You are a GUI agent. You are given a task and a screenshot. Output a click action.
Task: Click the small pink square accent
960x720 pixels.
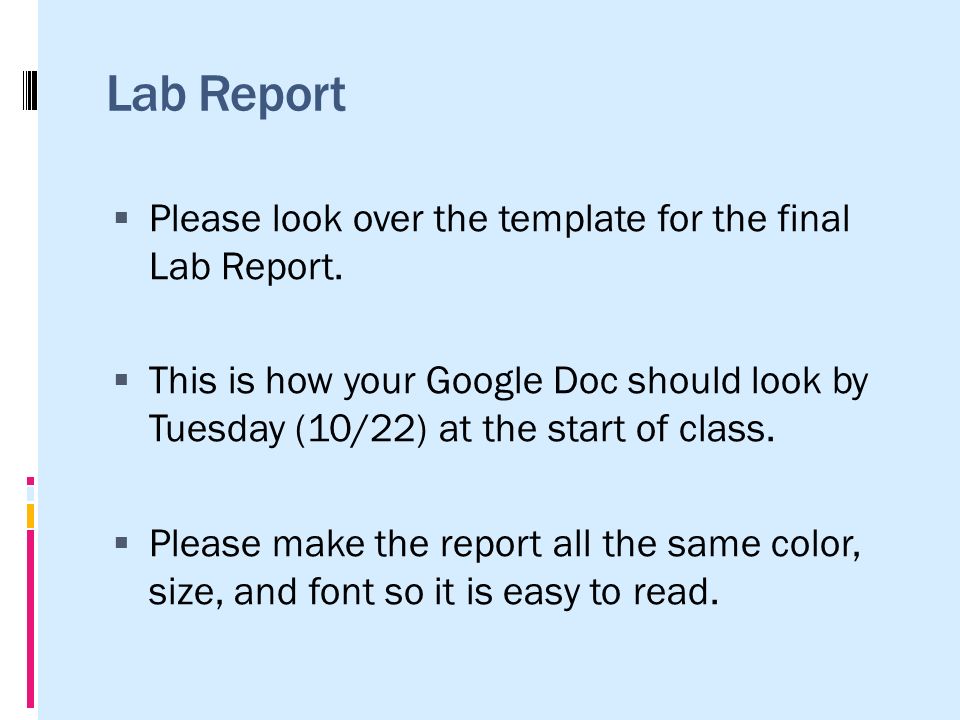coord(30,481)
